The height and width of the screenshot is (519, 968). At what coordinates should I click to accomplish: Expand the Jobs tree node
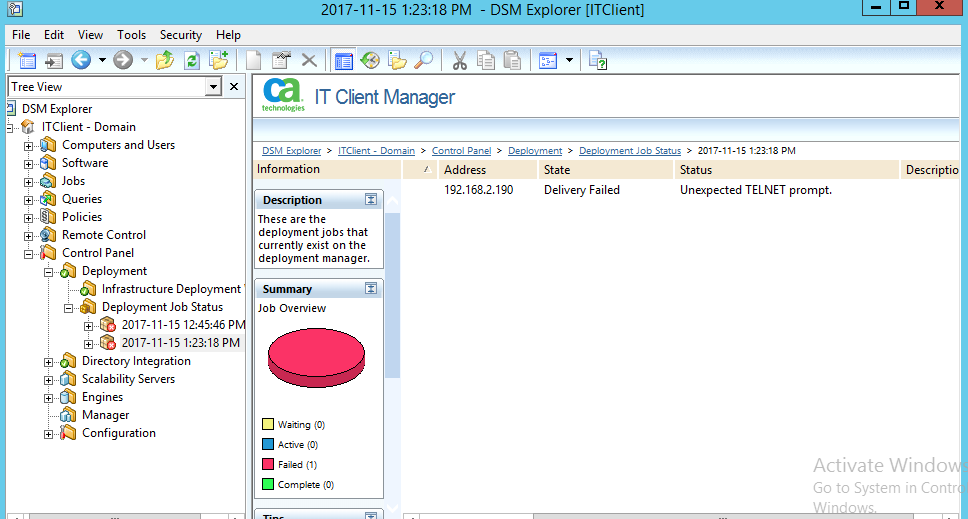click(x=28, y=182)
